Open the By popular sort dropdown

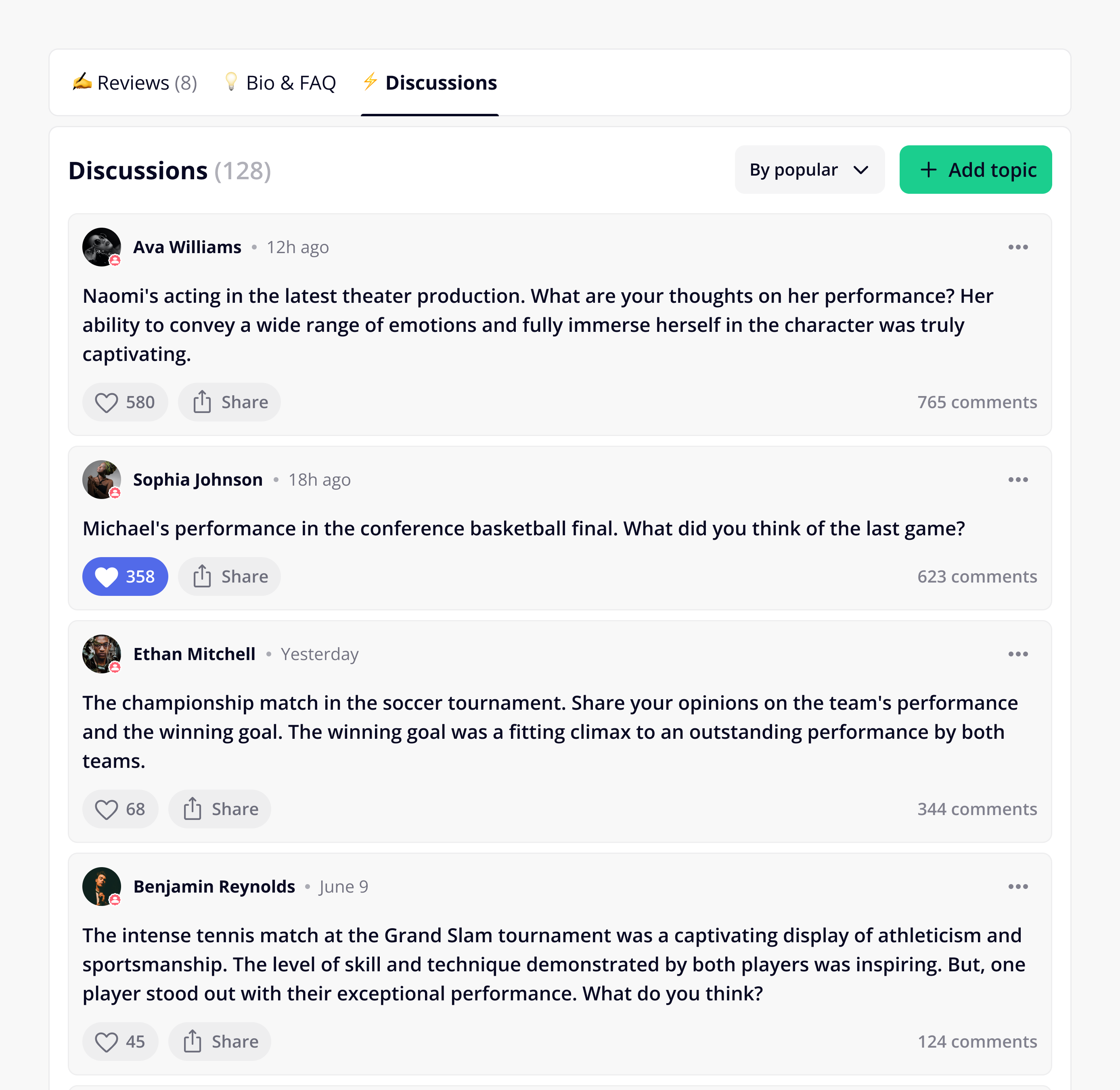809,170
